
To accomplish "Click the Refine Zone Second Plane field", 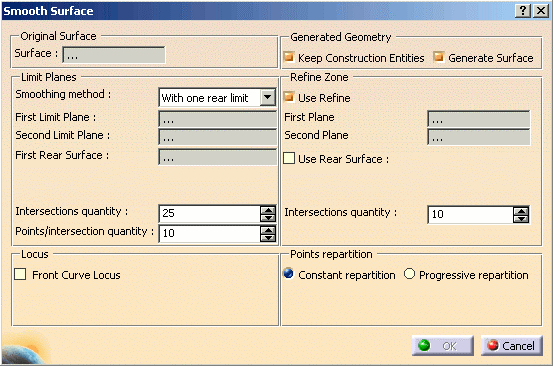I will click(x=479, y=137).
